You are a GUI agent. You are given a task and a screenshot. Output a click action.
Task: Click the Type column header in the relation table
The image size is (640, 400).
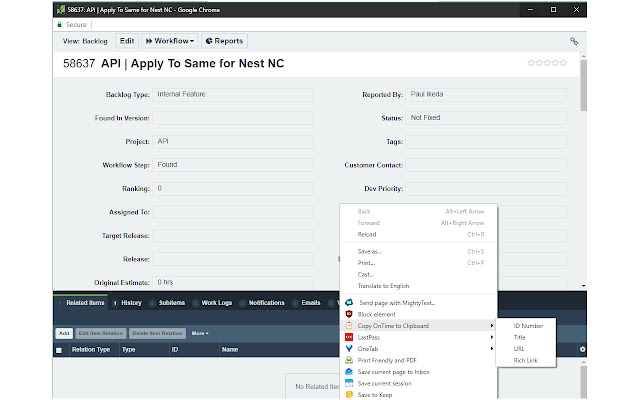click(129, 350)
